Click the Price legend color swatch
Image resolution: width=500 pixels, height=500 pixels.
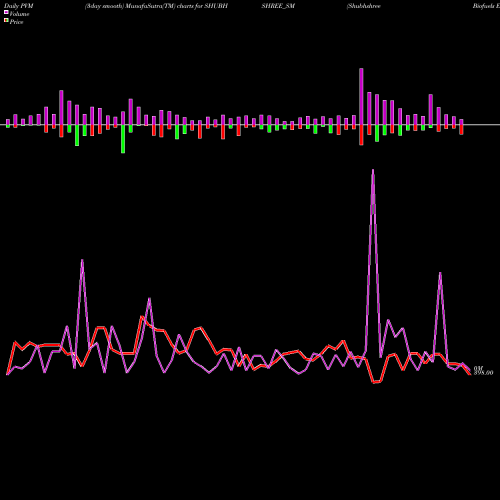point(6,21)
